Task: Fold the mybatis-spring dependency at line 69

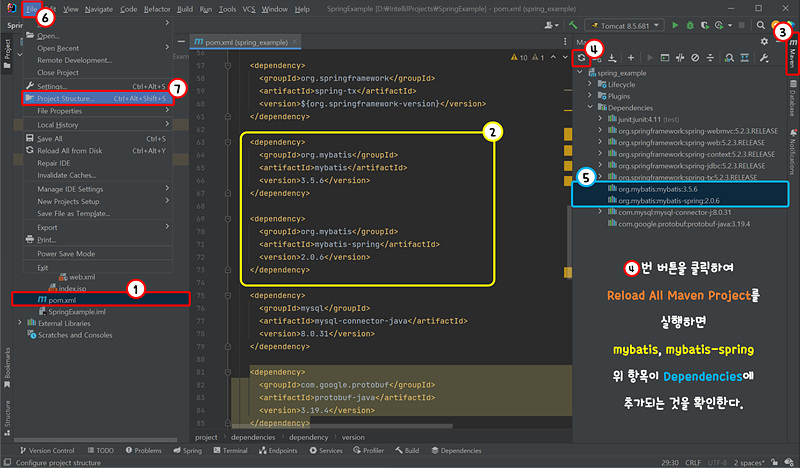Action: click(228, 219)
